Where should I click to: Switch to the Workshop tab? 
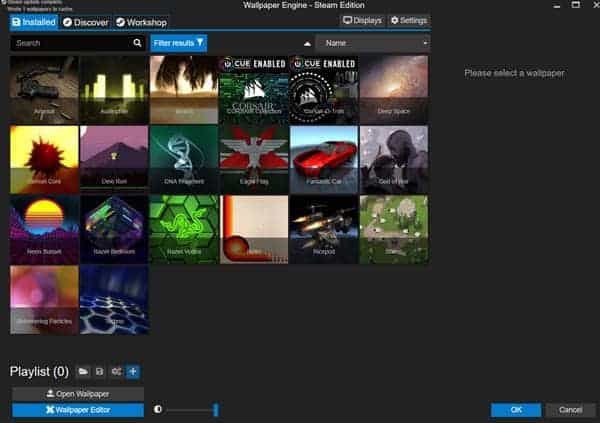tap(141, 21)
